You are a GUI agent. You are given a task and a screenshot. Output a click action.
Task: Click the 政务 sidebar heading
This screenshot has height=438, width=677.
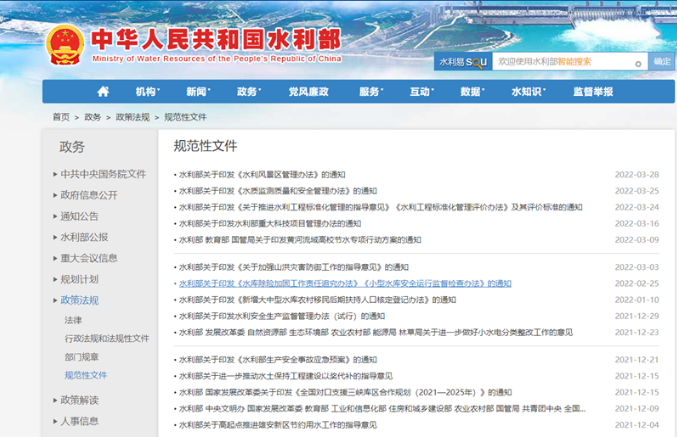72,147
